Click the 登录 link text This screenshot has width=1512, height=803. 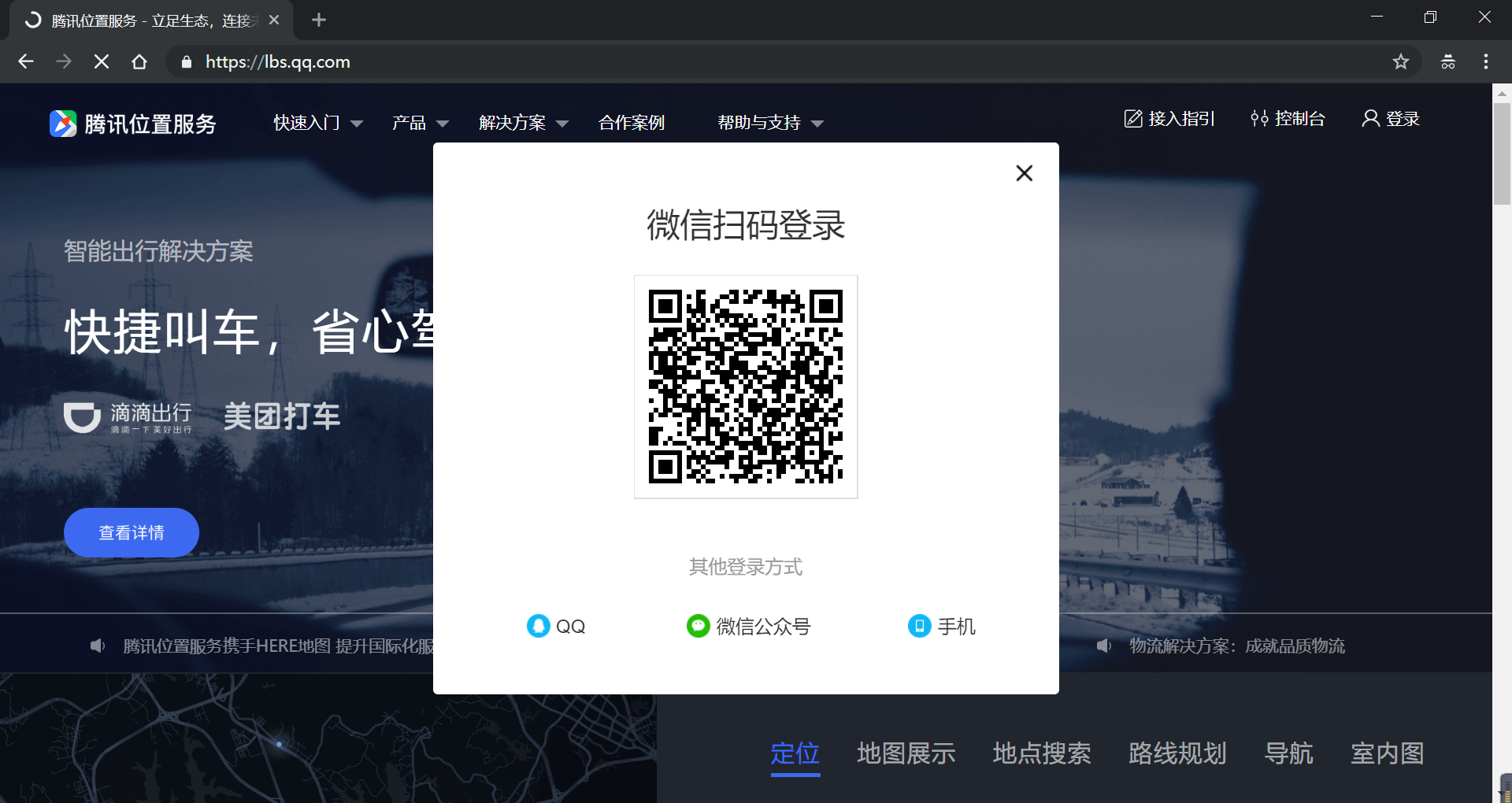point(1403,119)
